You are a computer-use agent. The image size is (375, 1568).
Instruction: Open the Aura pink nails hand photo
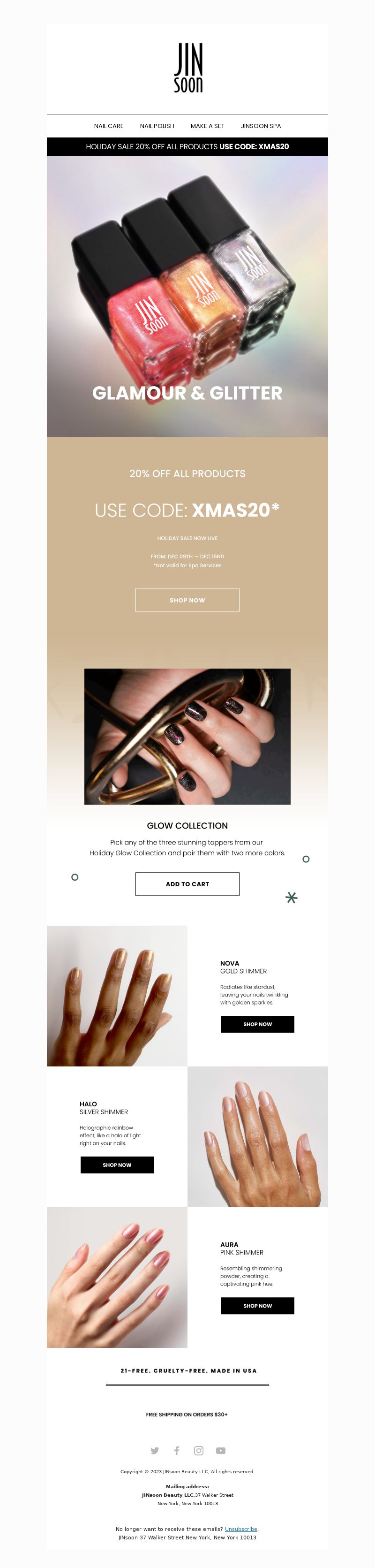pos(117,1278)
